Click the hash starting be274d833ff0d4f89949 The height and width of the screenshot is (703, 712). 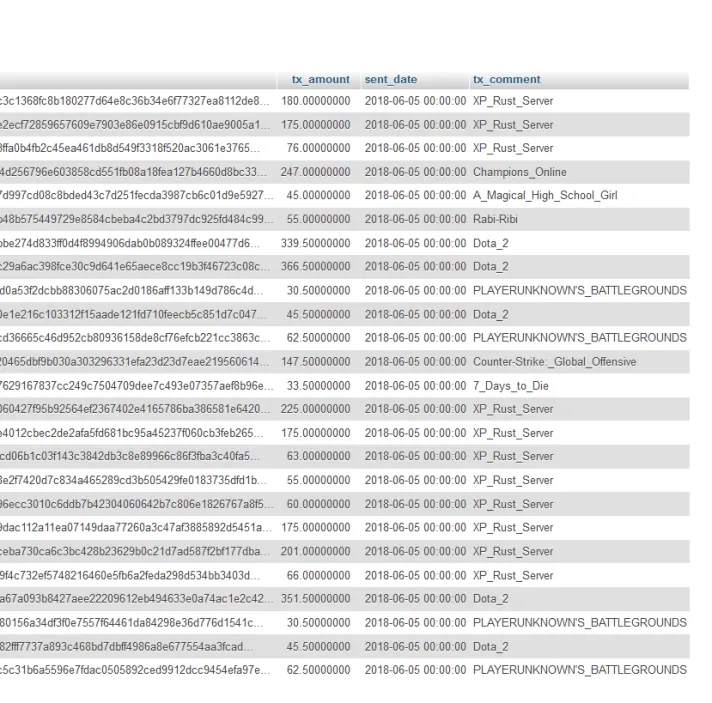130,243
